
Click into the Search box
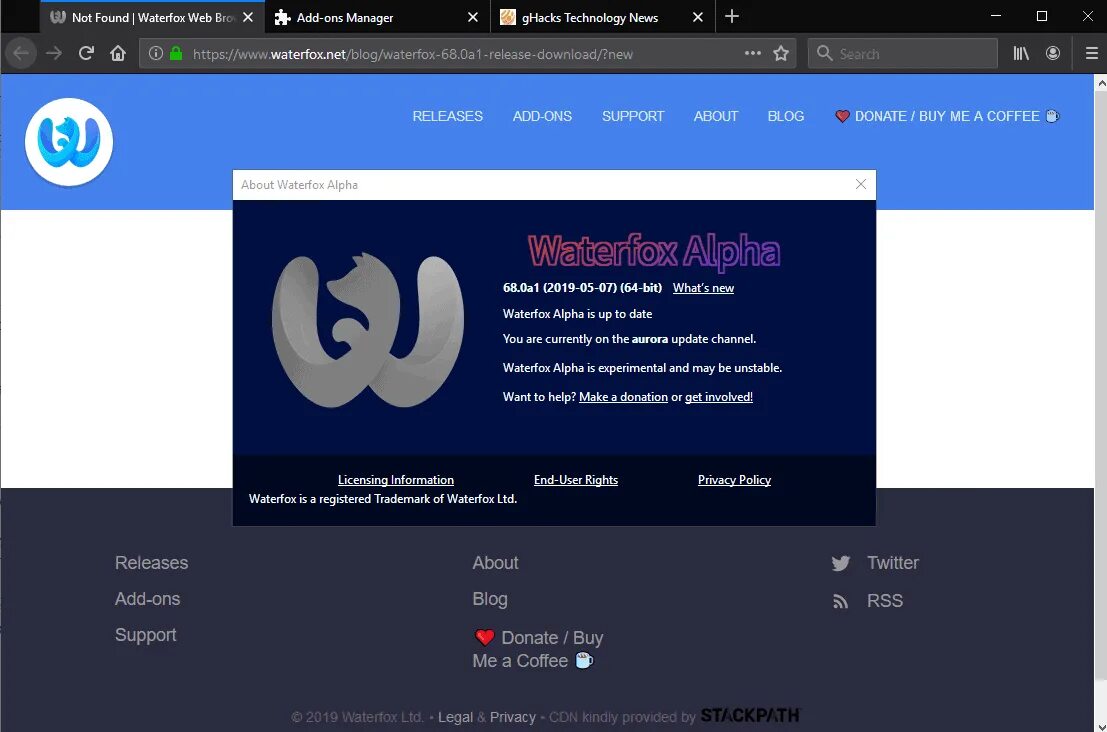coord(902,54)
